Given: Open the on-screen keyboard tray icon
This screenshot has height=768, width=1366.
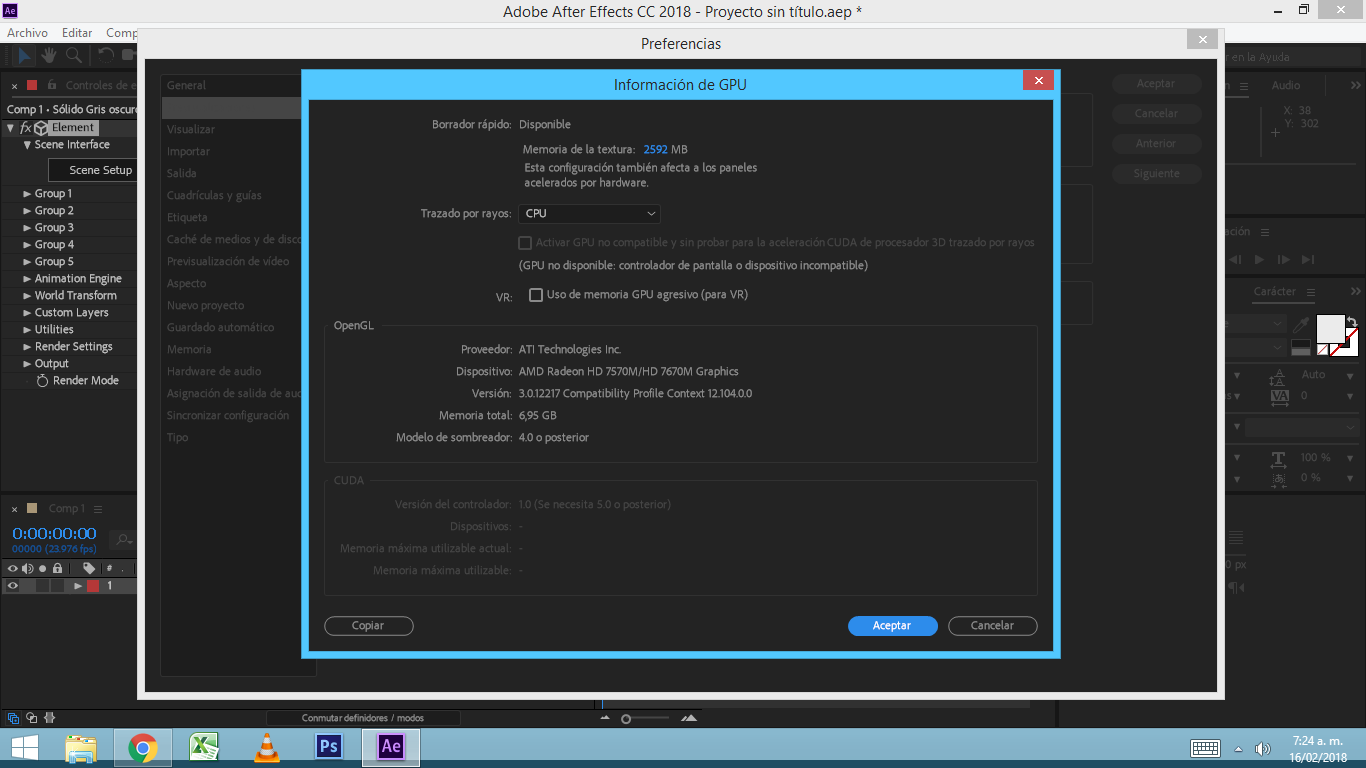Looking at the screenshot, I should coord(1205,748).
